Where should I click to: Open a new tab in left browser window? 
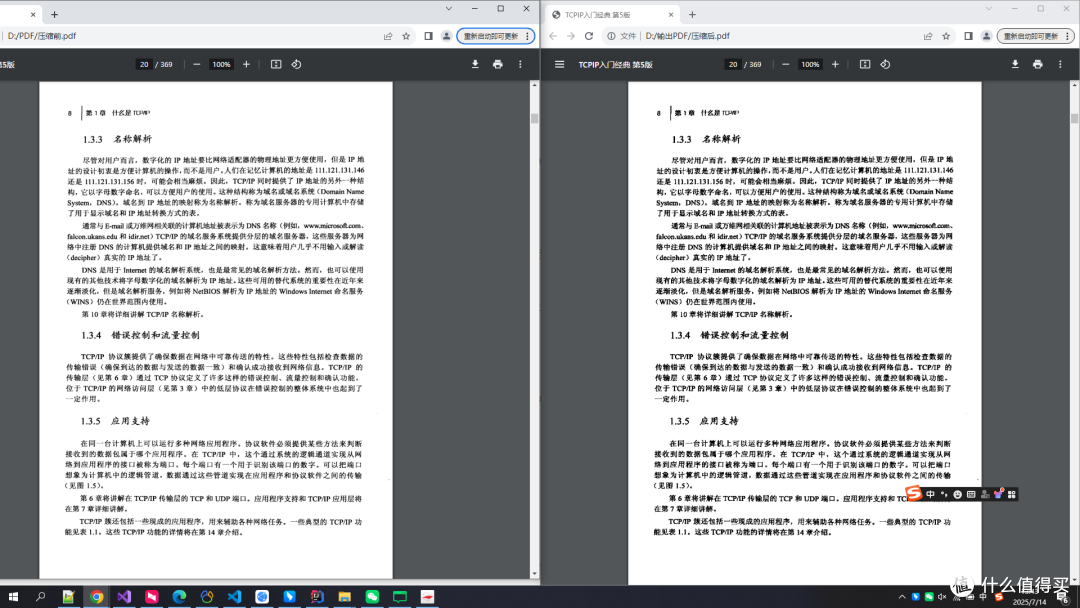tap(54, 14)
